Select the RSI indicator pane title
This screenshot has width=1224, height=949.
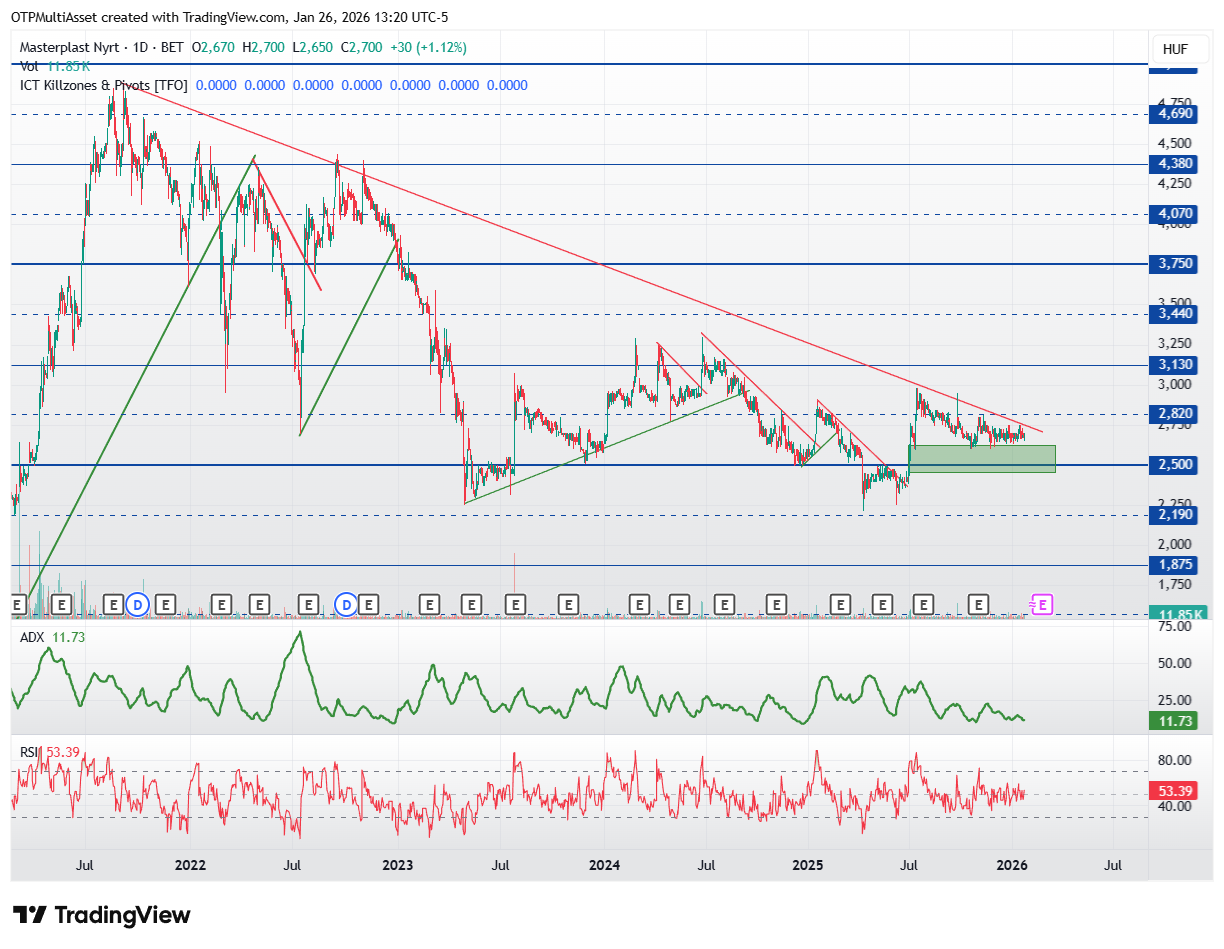pos(31,751)
